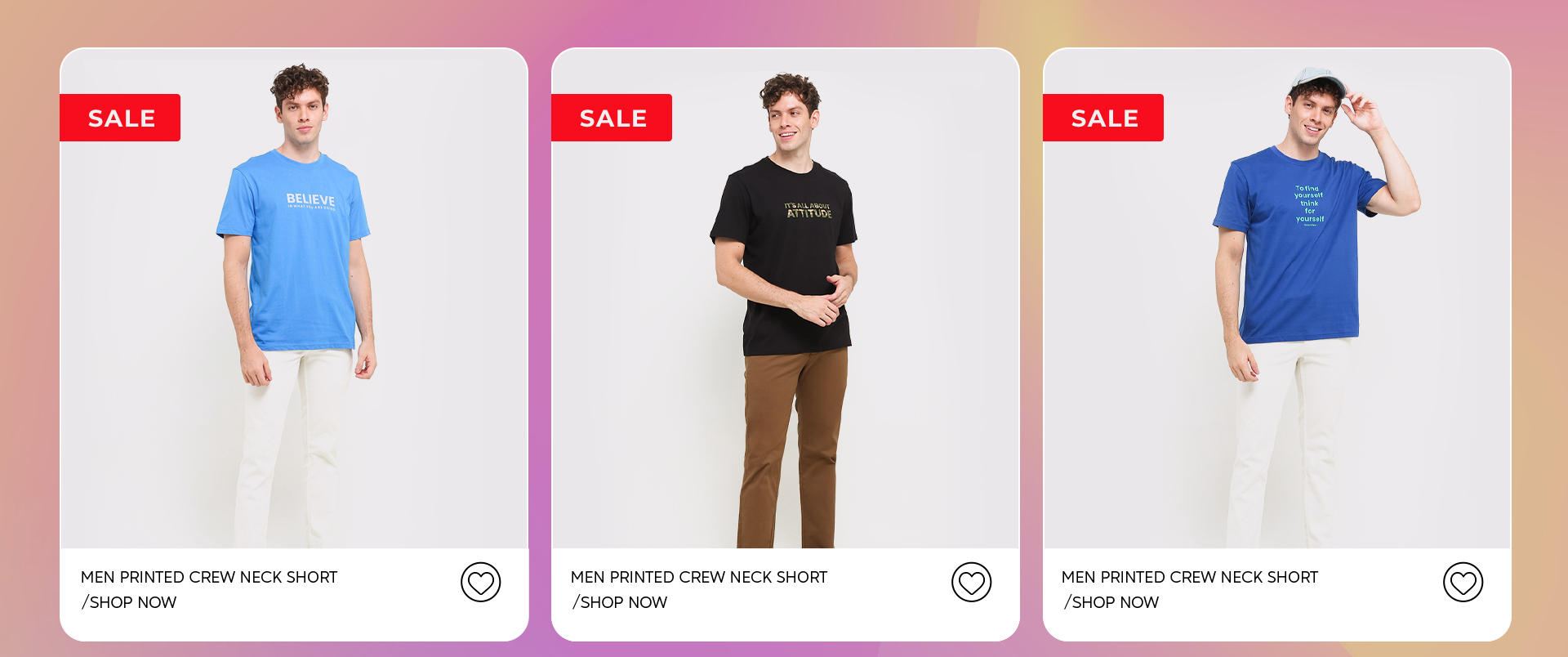View black ATTITUDE t-shirt model photo
This screenshot has width=1568, height=657.
click(786, 298)
